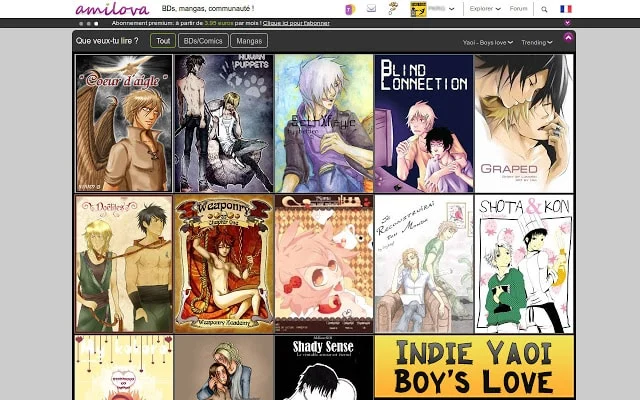Open the Trending sort dropdown
Screen dimensions: 640x400
point(537,42)
